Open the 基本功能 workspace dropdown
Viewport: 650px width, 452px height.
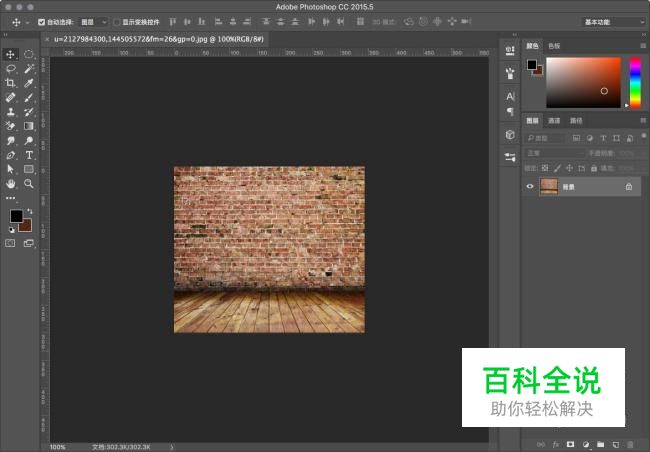pos(612,21)
